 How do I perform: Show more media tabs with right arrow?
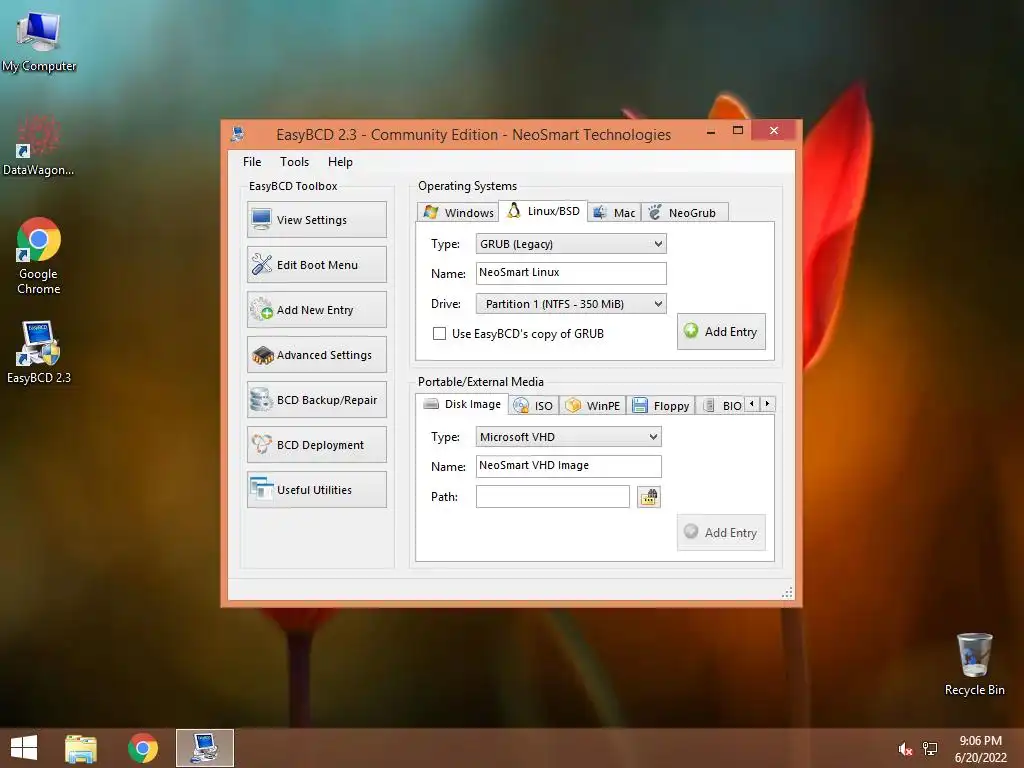(767, 404)
